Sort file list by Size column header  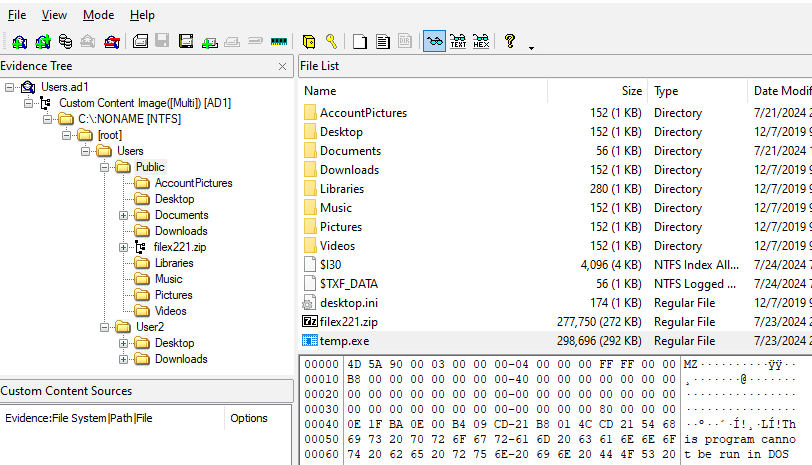click(x=631, y=91)
